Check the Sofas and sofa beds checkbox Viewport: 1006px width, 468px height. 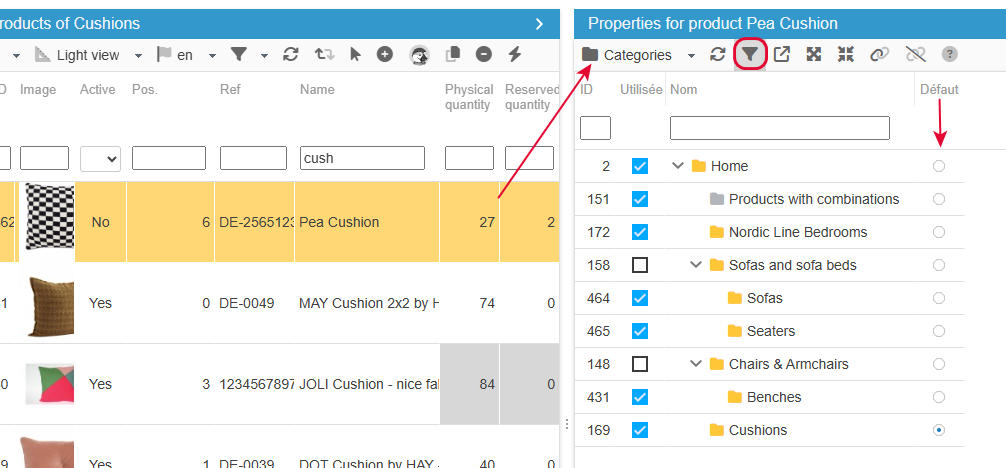click(x=640, y=265)
